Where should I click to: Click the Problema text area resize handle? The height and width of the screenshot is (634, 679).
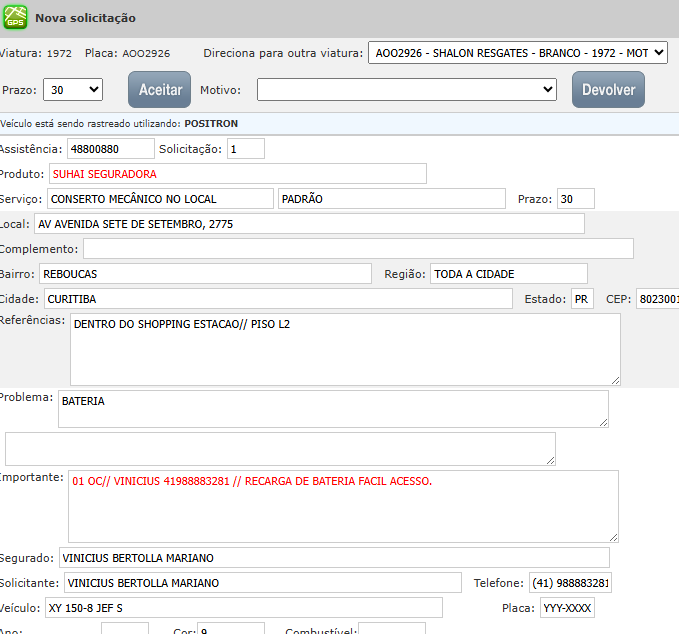click(604, 423)
